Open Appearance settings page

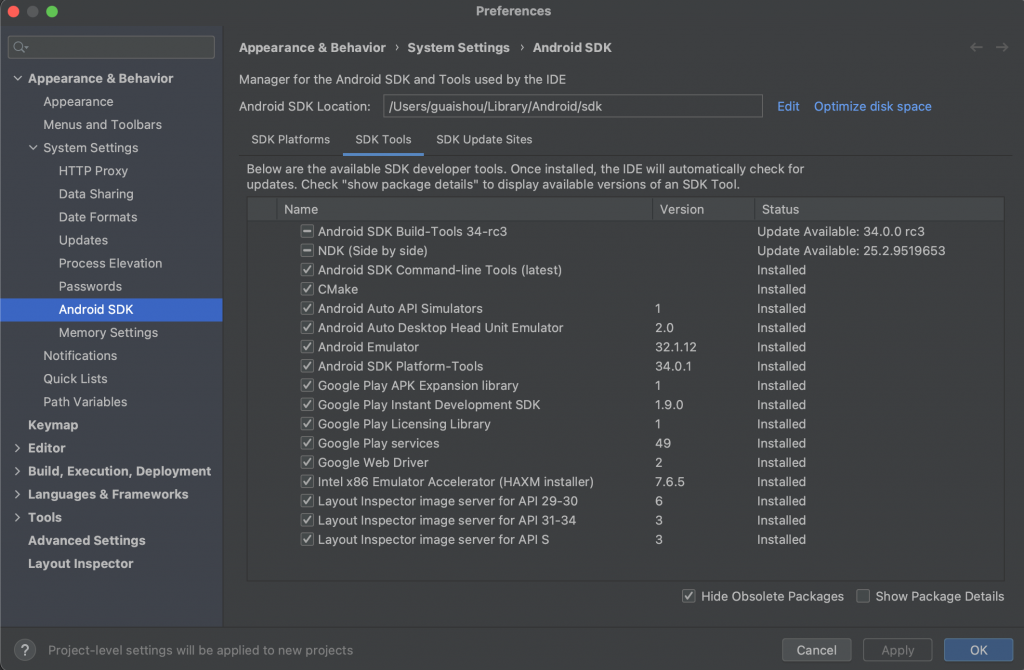click(x=78, y=102)
